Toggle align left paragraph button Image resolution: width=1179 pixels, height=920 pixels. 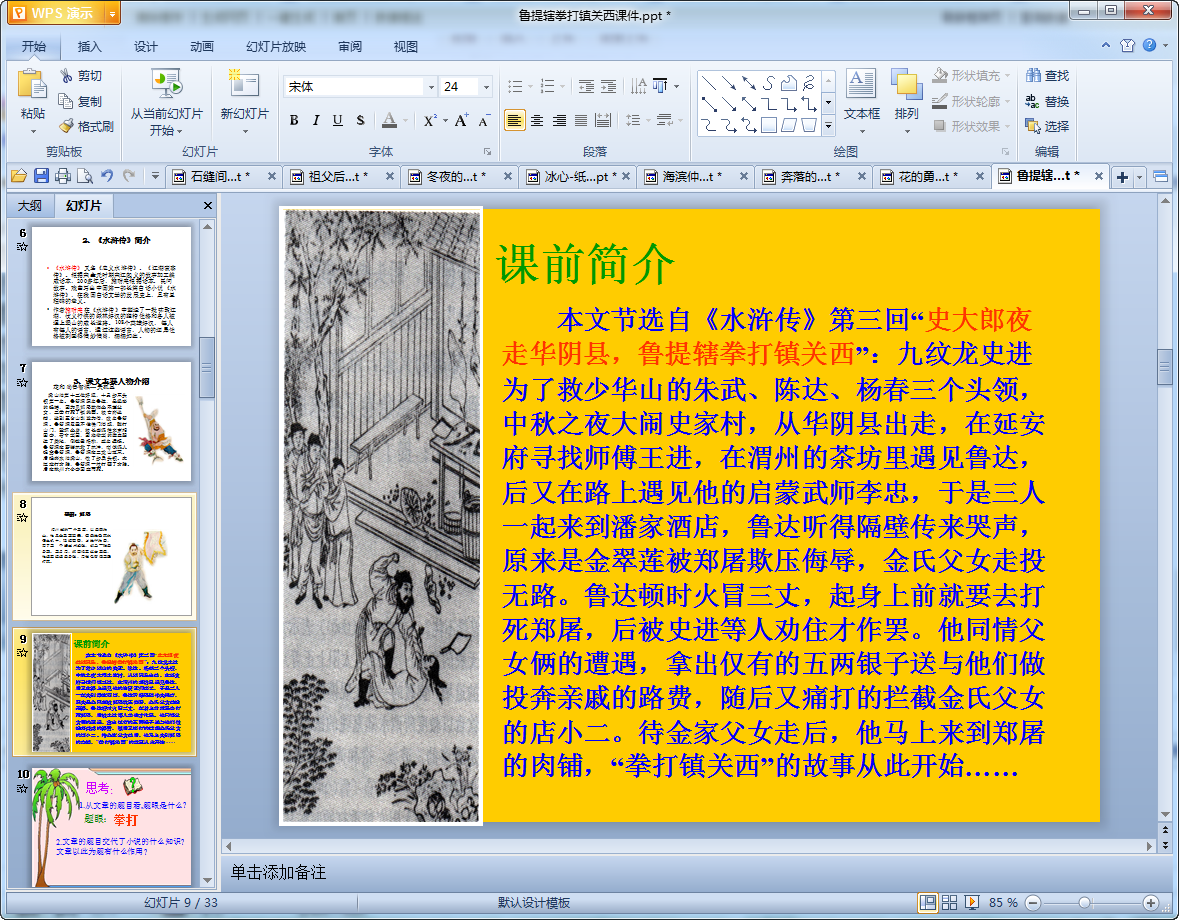pos(514,120)
